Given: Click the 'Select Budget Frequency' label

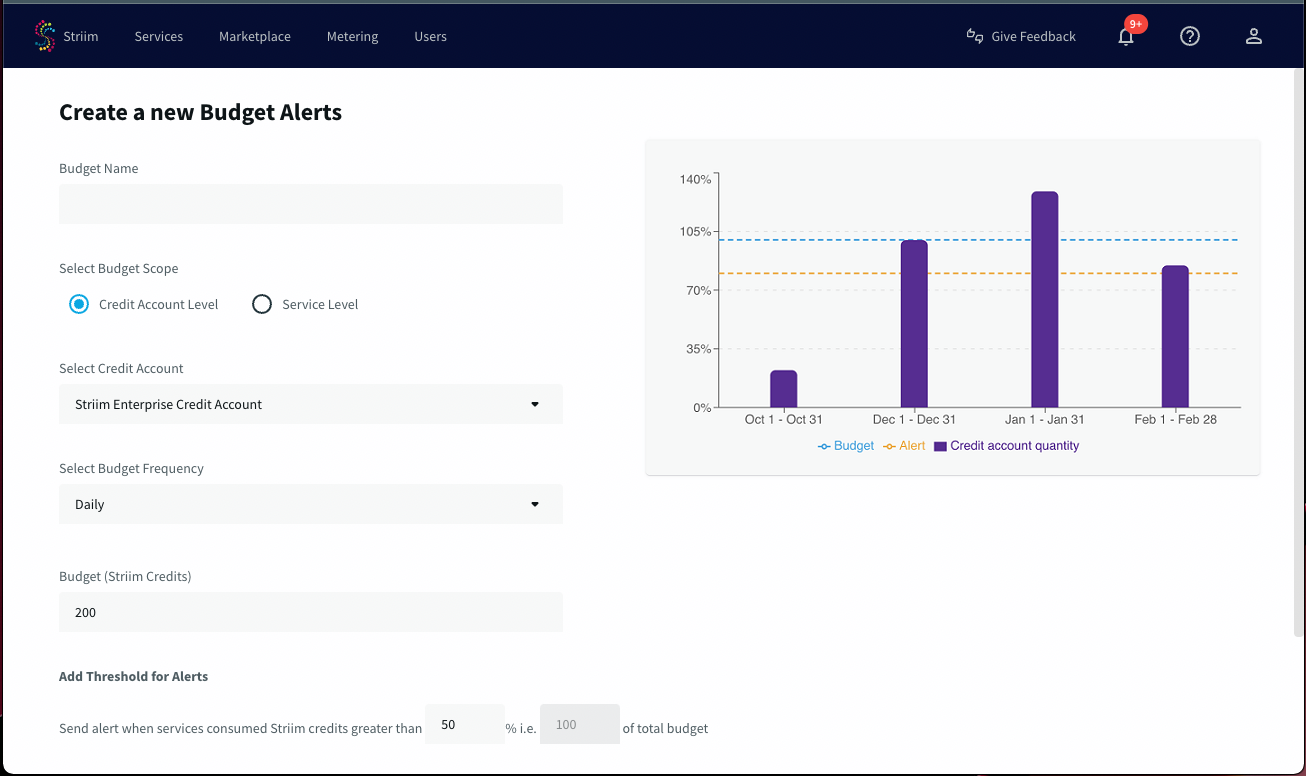Looking at the screenshot, I should pyautogui.click(x=132, y=468).
